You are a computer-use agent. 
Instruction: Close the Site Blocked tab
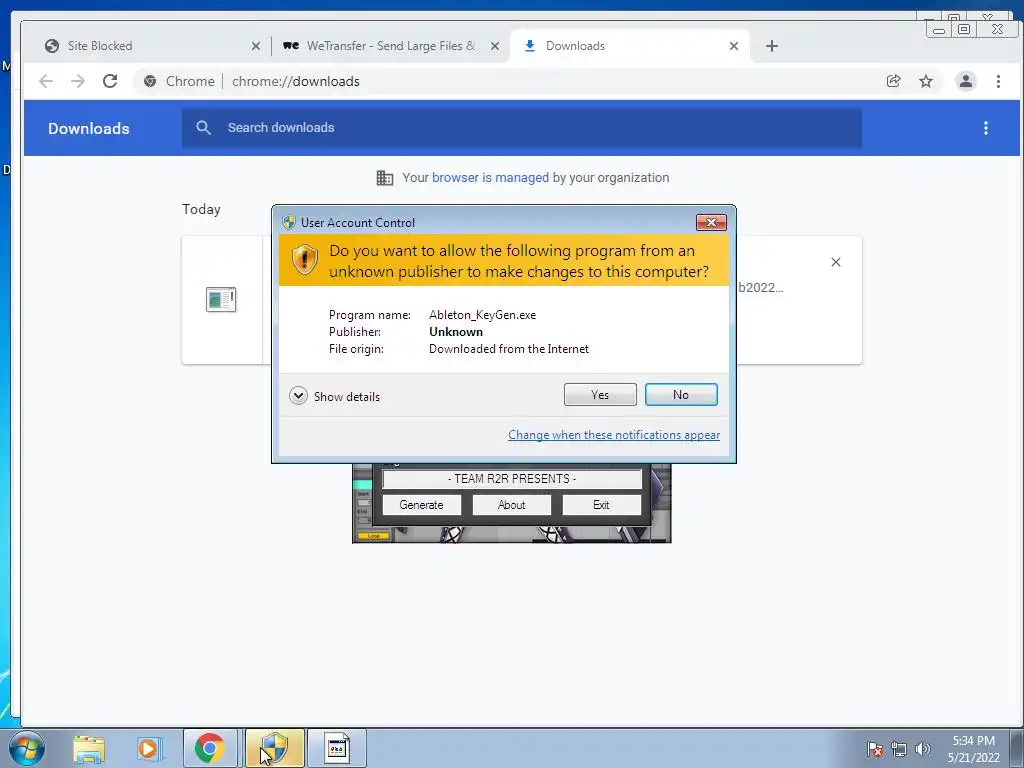256,46
